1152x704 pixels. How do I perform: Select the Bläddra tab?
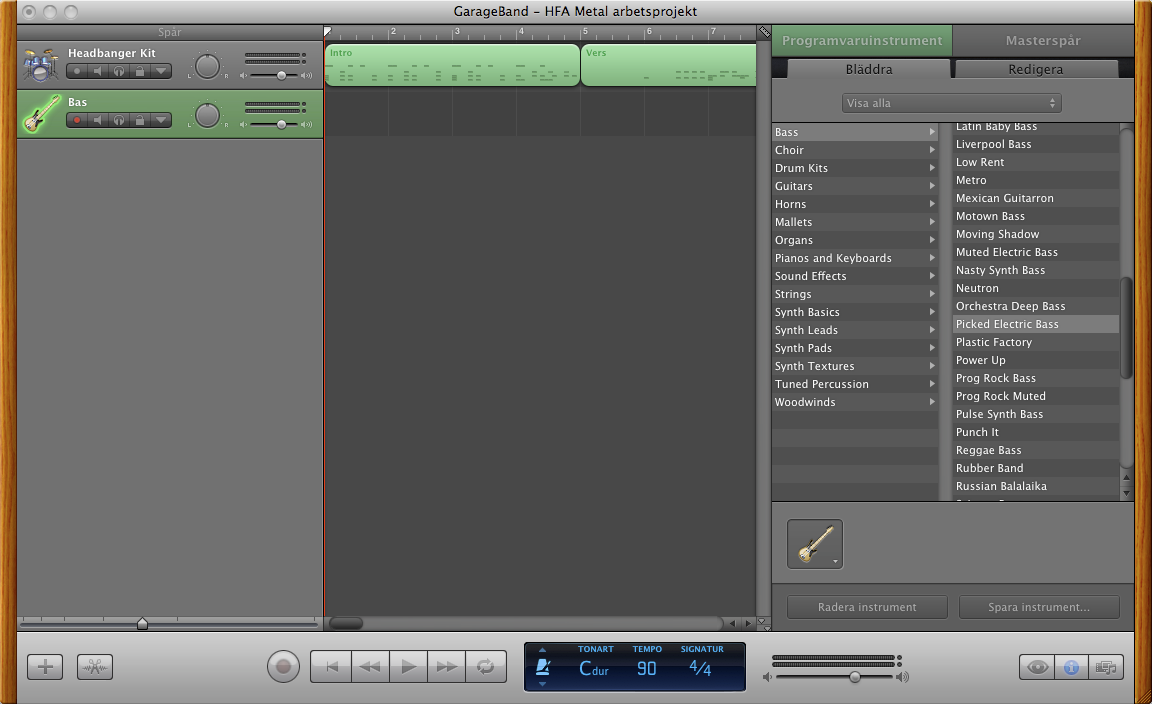tap(868, 69)
